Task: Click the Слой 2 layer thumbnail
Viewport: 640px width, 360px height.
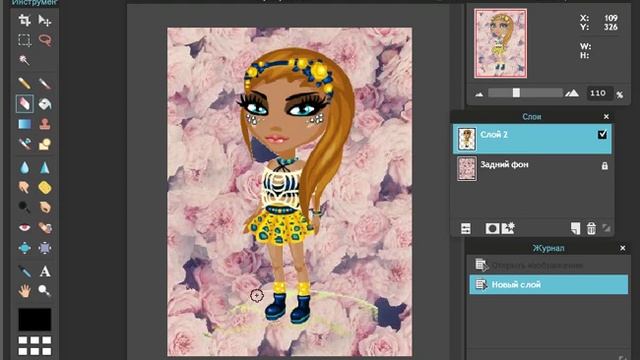Action: point(467,139)
